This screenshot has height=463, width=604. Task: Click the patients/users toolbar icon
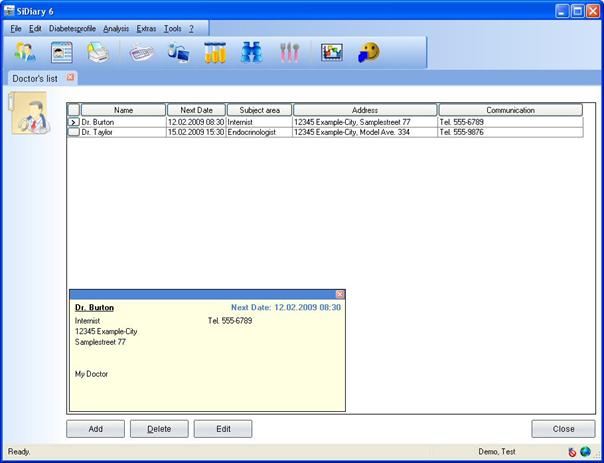[x=26, y=53]
